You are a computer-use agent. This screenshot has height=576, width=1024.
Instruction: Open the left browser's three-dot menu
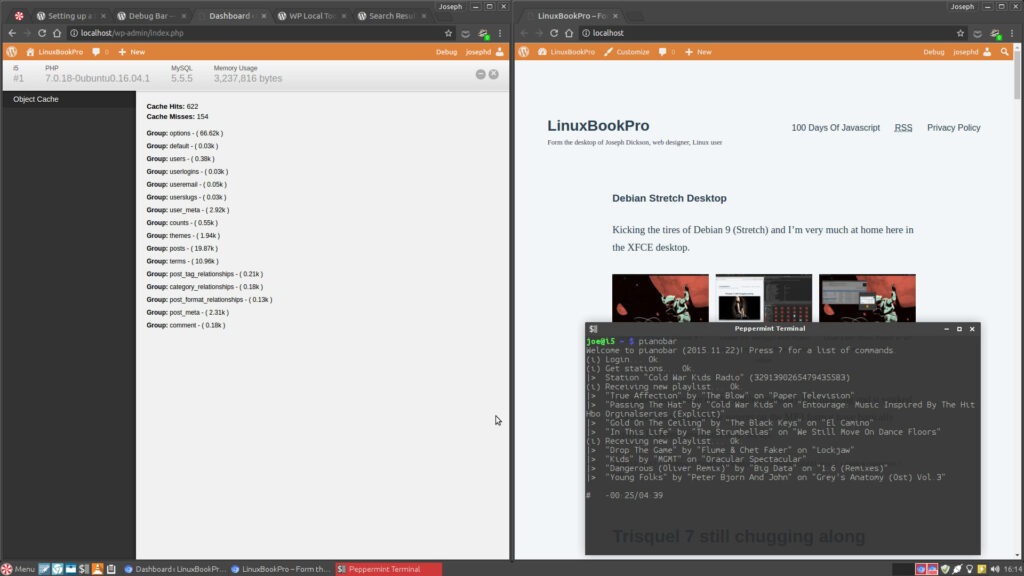(x=500, y=33)
